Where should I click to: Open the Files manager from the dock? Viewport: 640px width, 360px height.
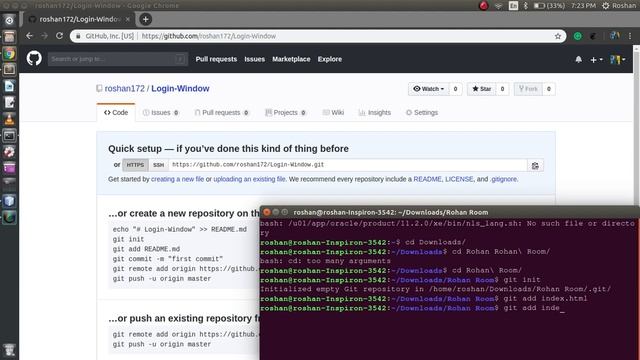point(9,37)
